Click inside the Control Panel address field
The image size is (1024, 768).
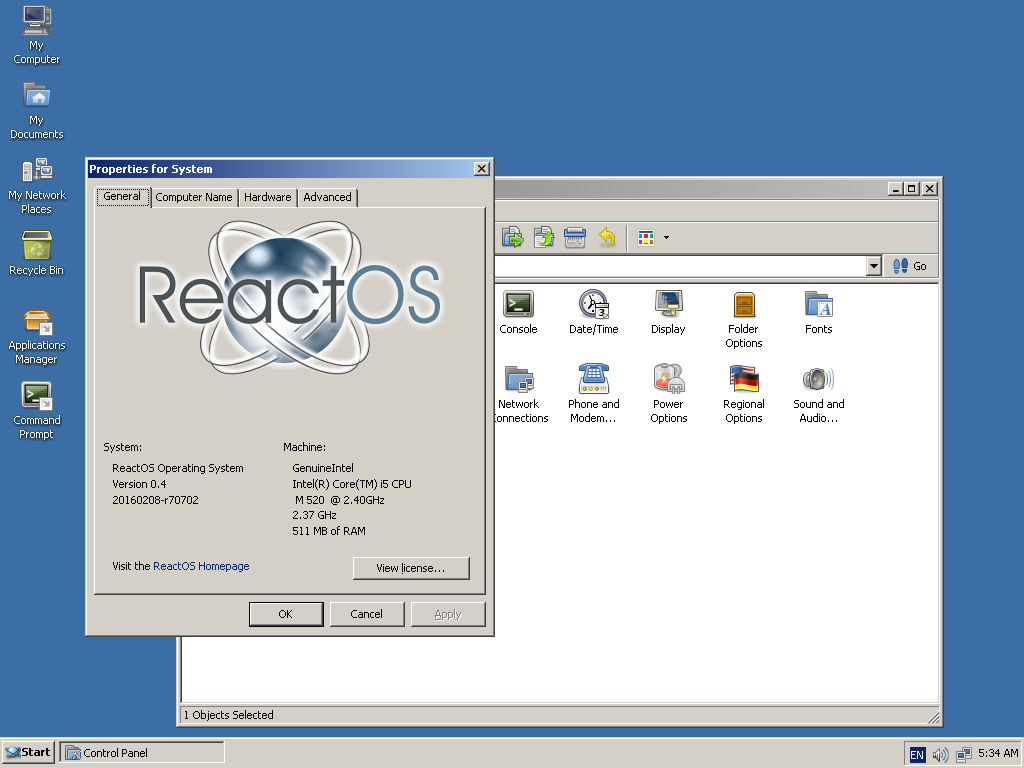tap(679, 266)
